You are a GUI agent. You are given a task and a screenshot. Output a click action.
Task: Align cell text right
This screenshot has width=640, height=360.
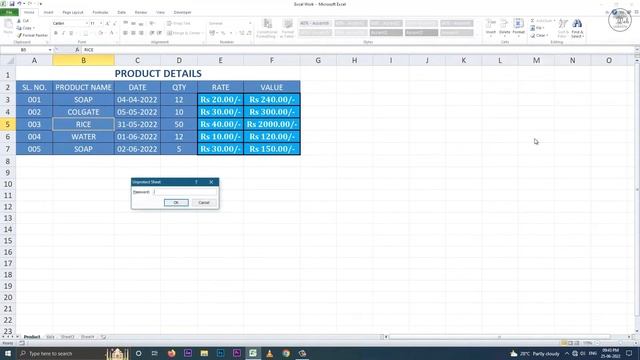(x=141, y=33)
